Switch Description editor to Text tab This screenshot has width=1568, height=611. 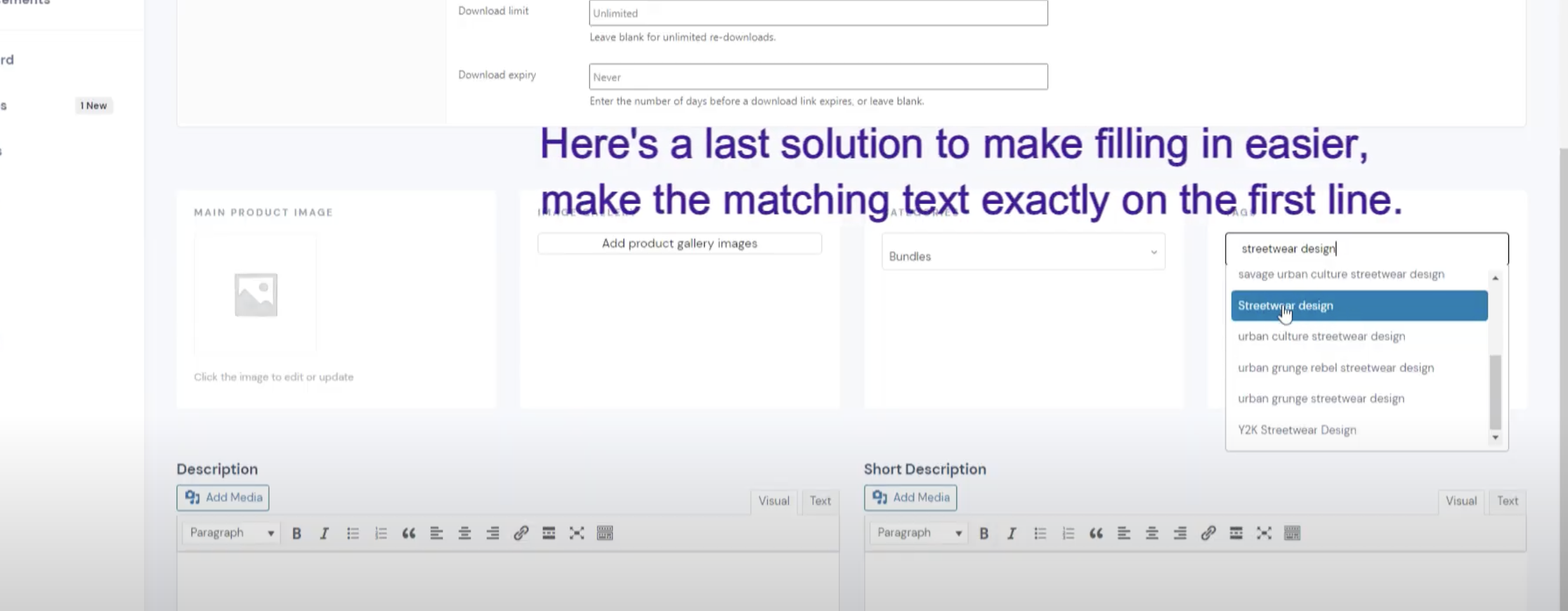click(x=820, y=501)
